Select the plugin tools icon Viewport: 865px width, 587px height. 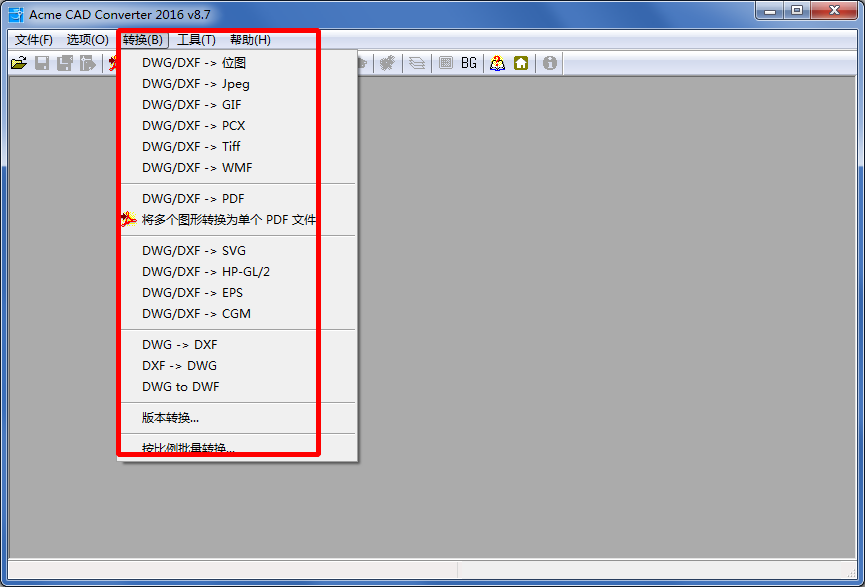point(388,62)
